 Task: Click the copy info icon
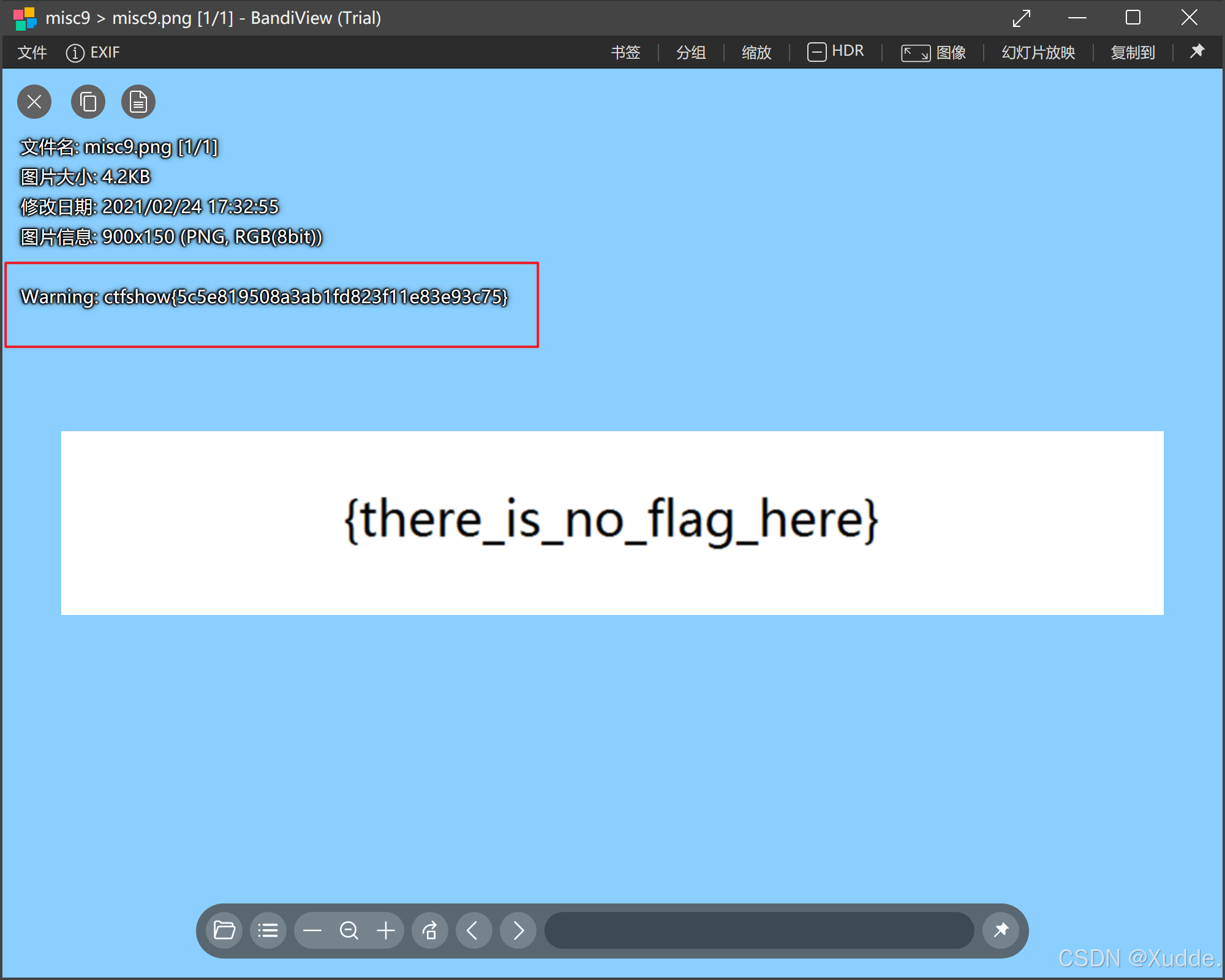point(88,102)
